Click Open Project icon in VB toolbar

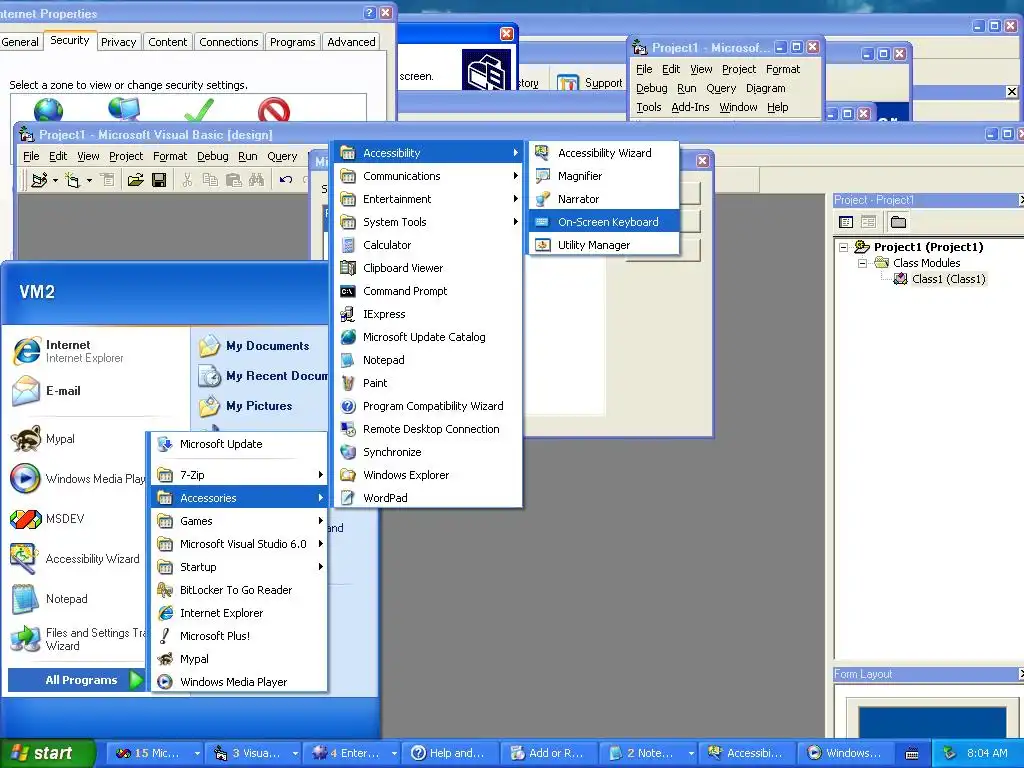point(135,180)
